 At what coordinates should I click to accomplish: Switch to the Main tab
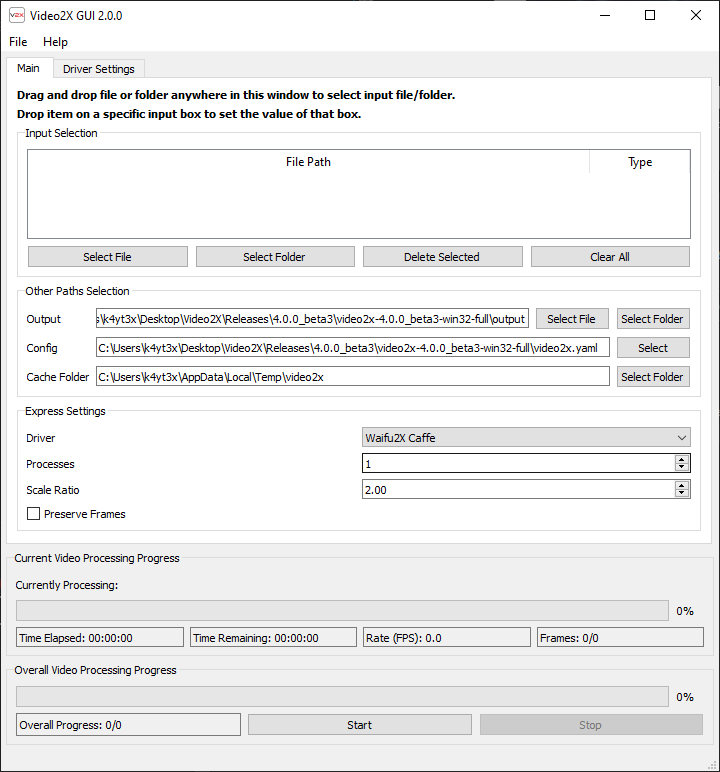(x=29, y=68)
